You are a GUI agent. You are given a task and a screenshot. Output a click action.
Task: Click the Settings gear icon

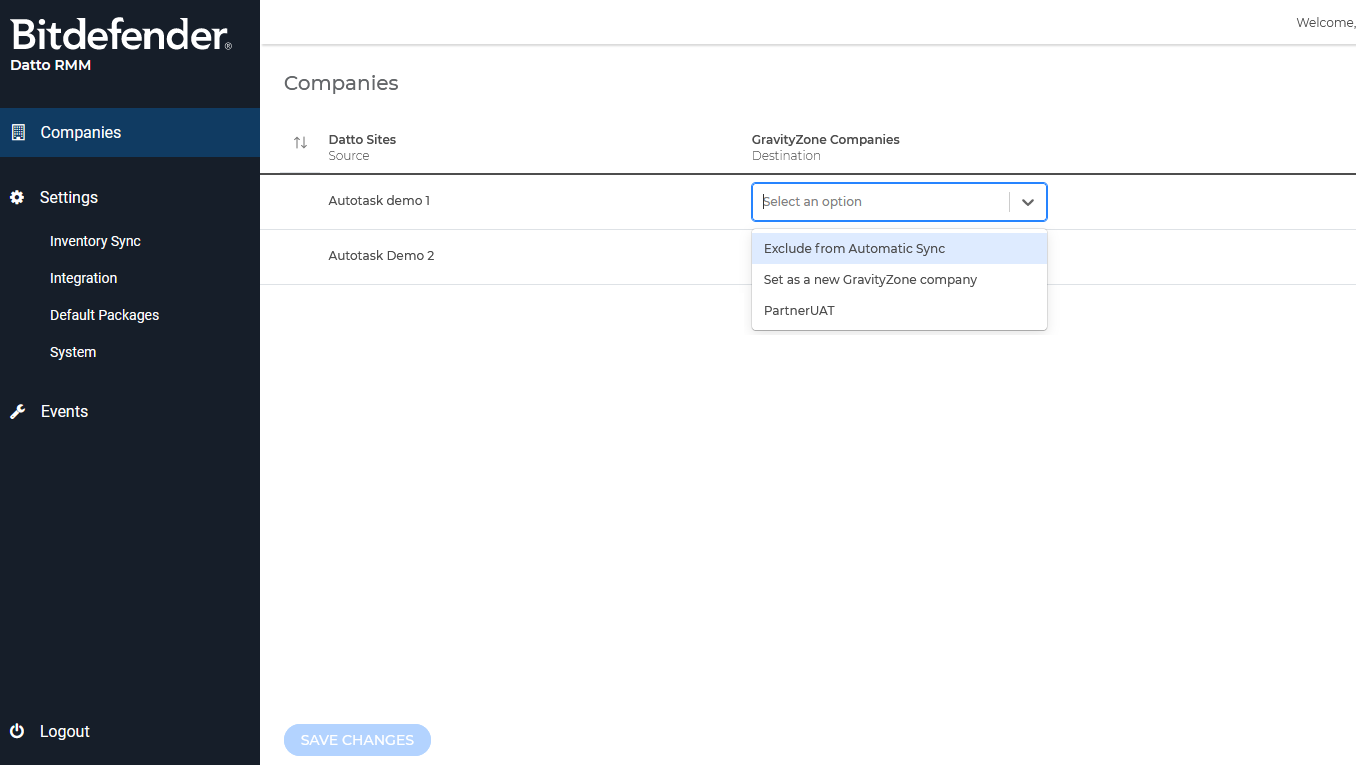click(x=16, y=197)
